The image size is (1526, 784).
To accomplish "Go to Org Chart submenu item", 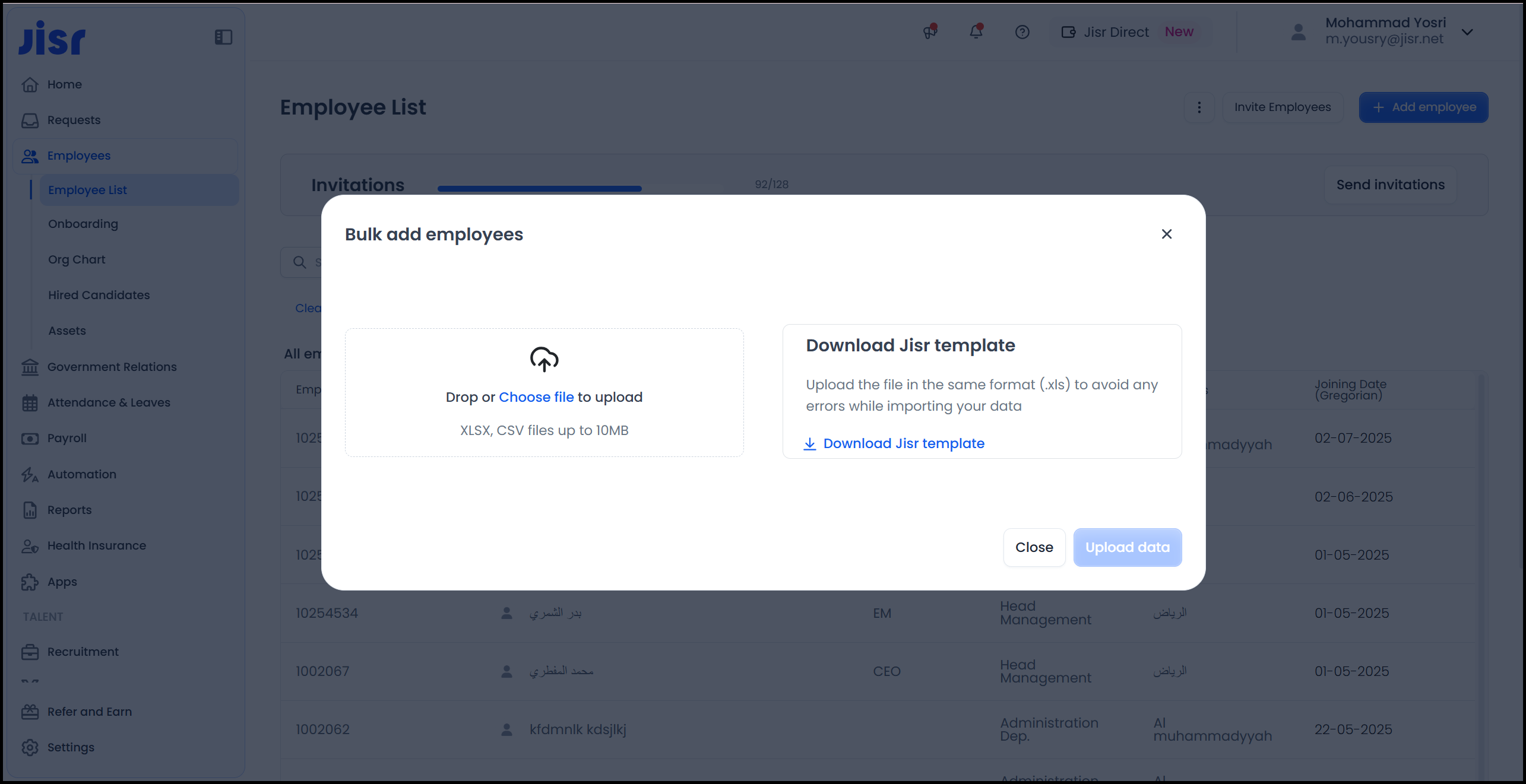I will (77, 259).
